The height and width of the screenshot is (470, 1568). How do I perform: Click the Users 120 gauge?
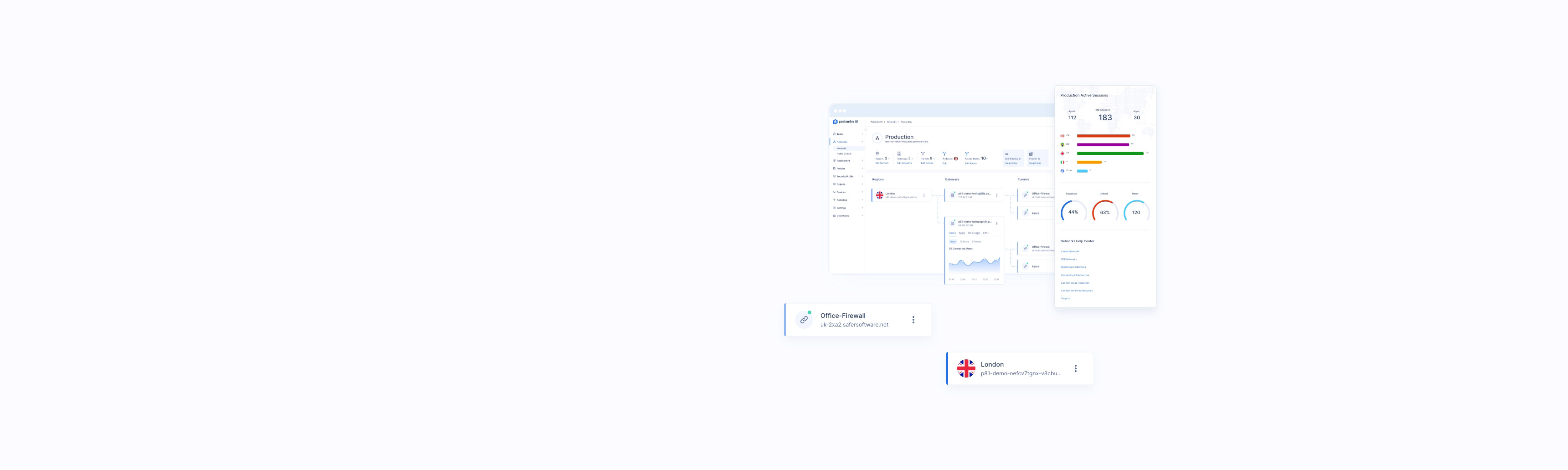tap(1136, 211)
